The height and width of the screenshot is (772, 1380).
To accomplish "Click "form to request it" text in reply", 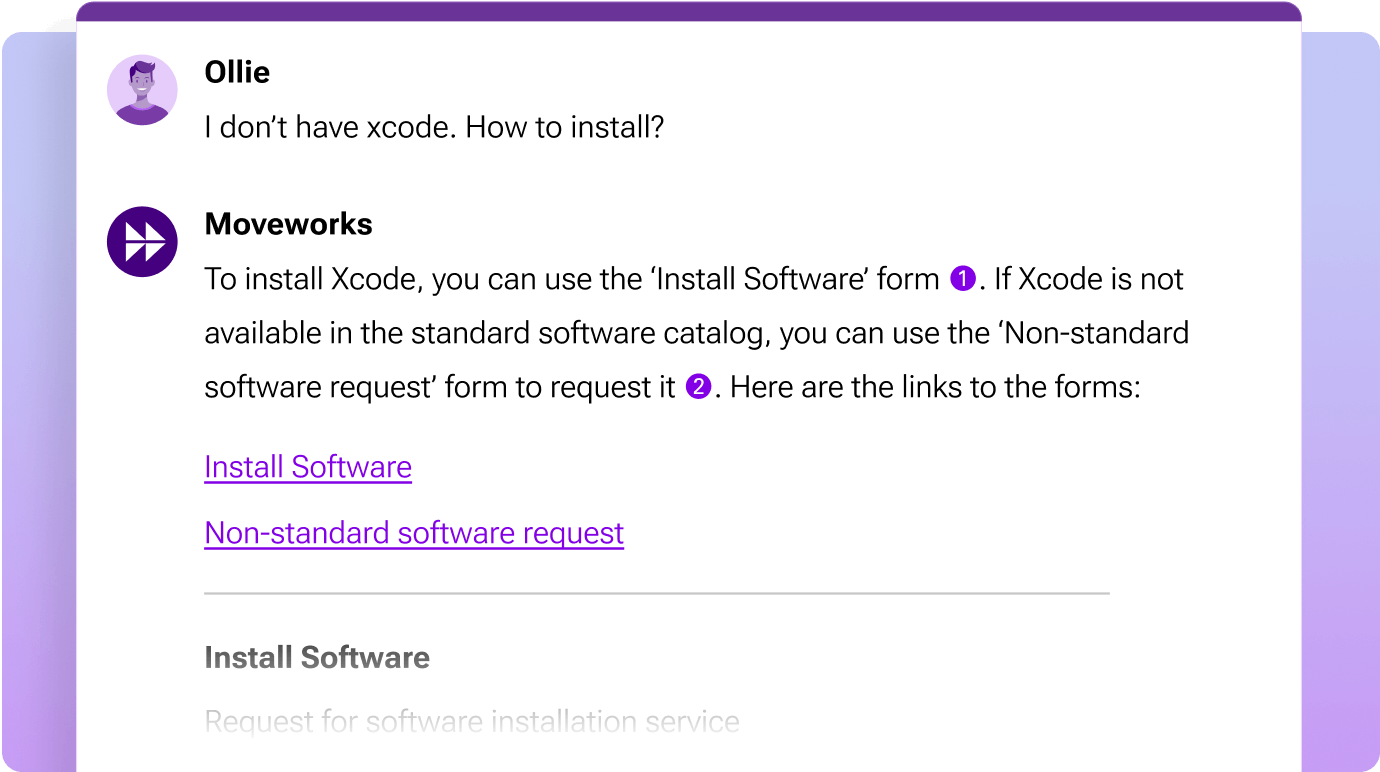I will (x=560, y=387).
